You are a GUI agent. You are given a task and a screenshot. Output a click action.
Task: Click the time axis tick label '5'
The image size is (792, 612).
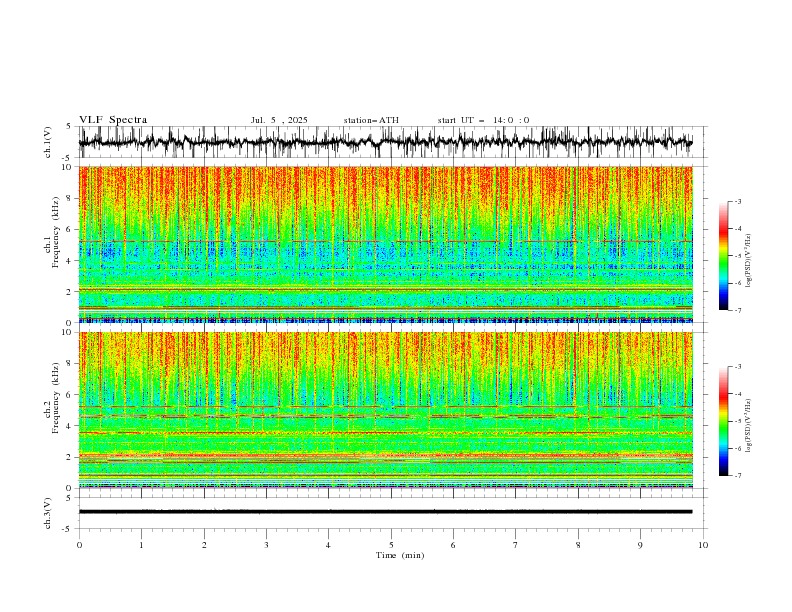(391, 545)
